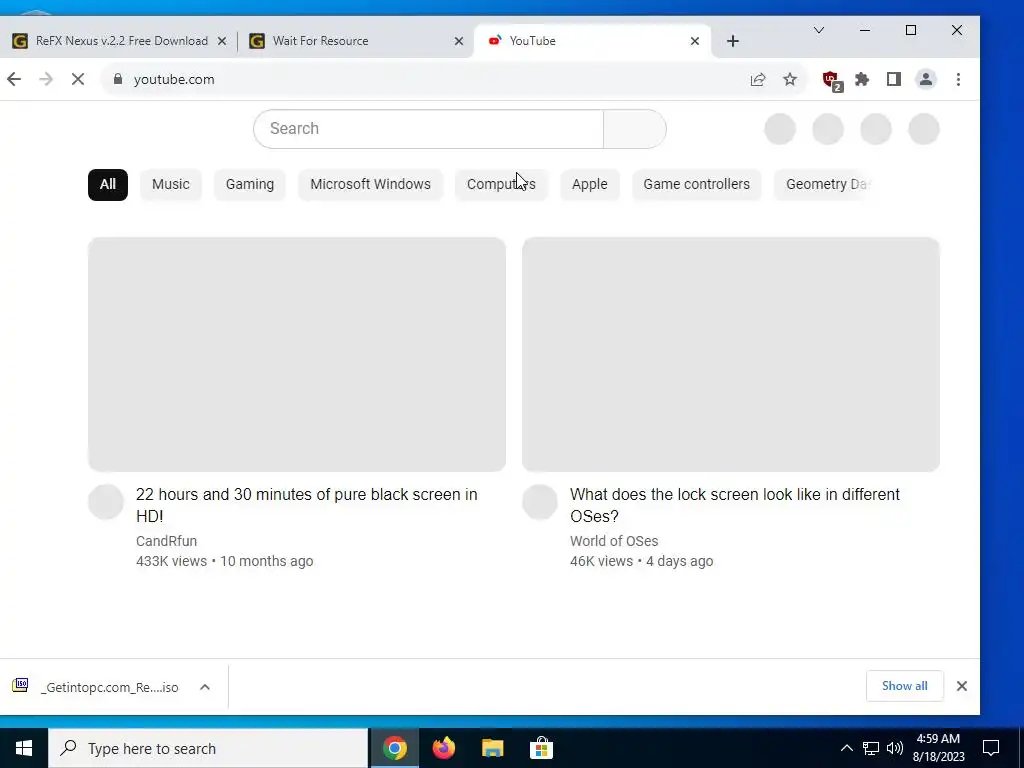The height and width of the screenshot is (768, 1024).
Task: Click the padlock site info icon
Action: (118, 79)
